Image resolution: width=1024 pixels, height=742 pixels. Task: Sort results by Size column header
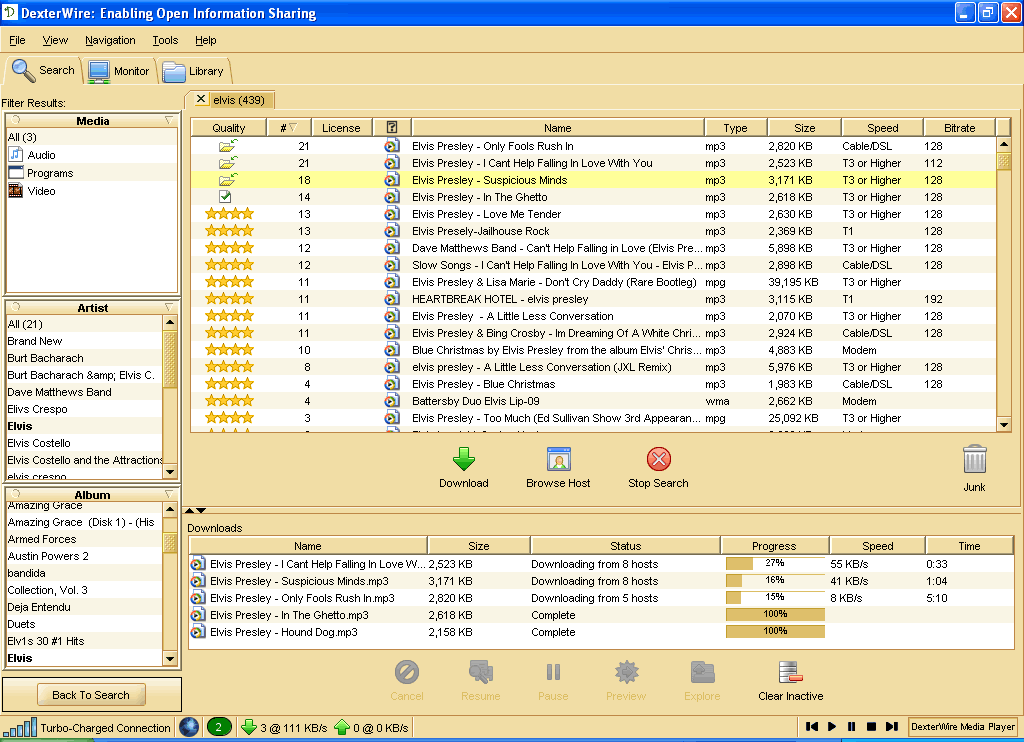(x=804, y=127)
